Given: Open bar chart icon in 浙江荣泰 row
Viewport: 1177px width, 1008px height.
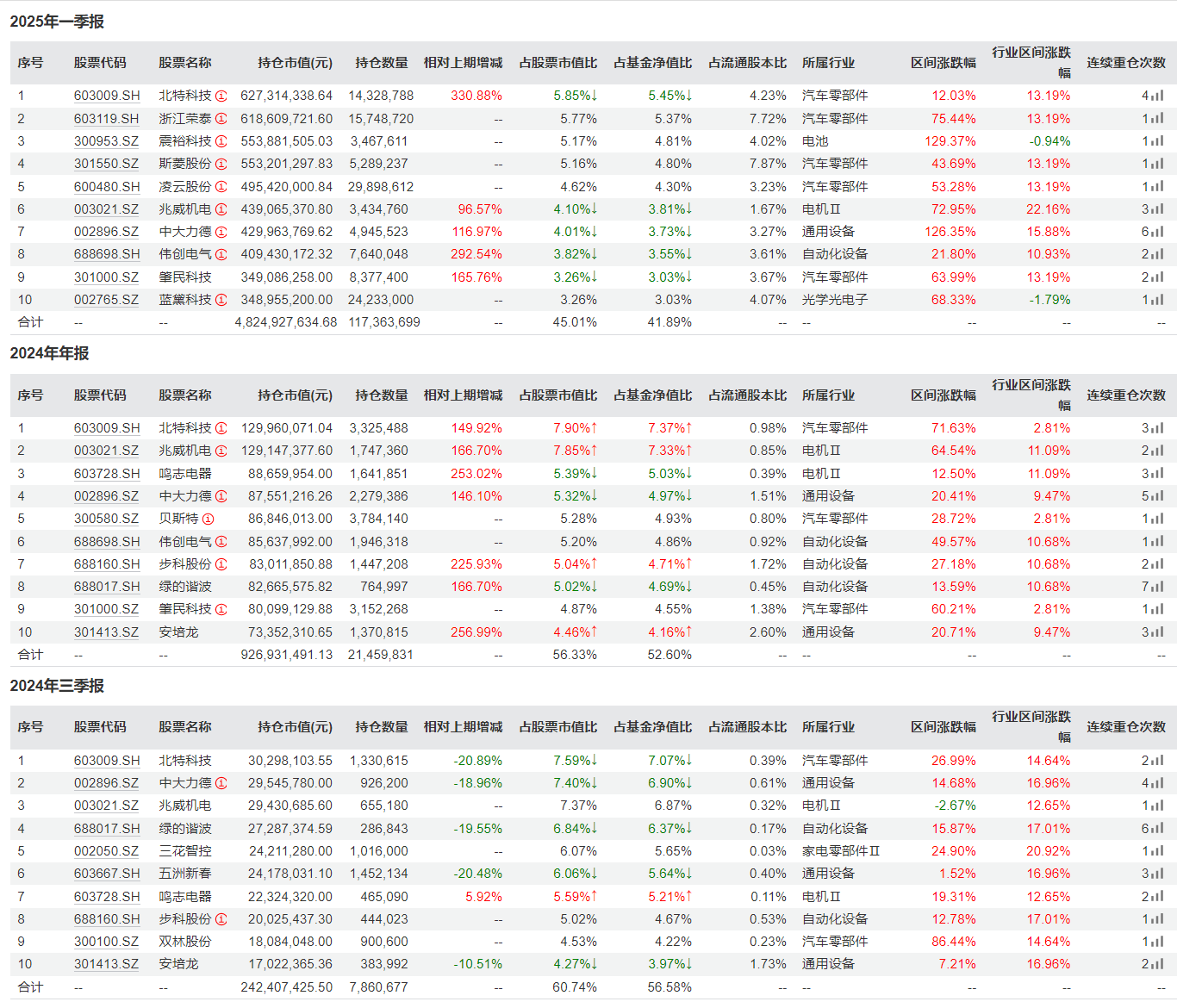Looking at the screenshot, I should 1157,119.
